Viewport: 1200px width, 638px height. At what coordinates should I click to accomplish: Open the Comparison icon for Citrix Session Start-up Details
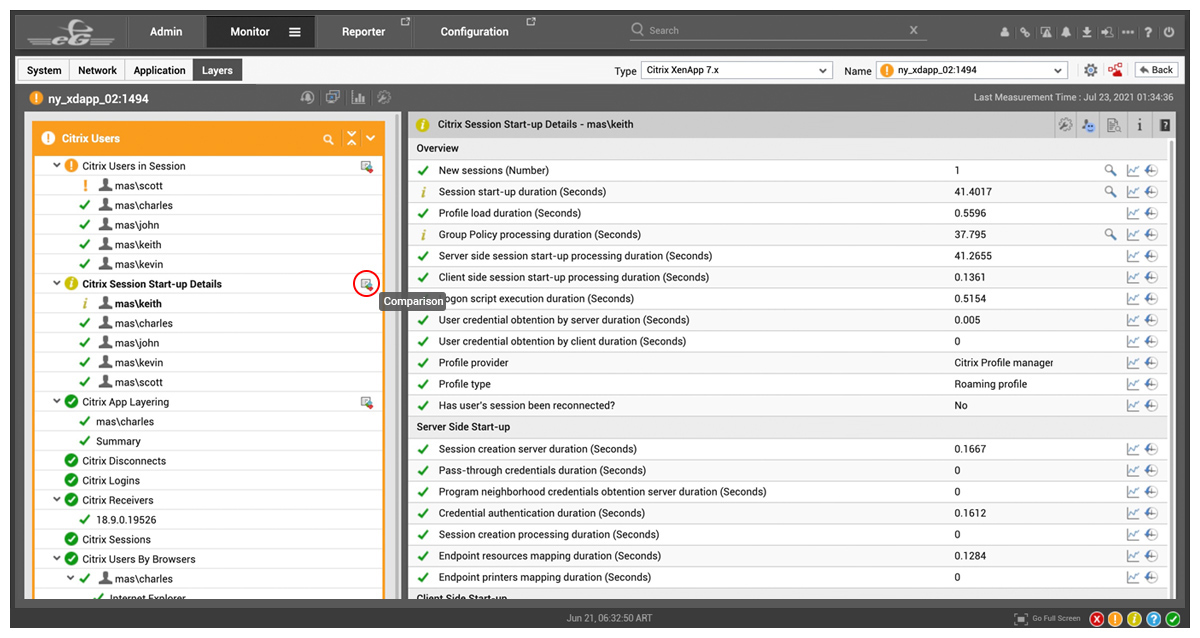[367, 284]
